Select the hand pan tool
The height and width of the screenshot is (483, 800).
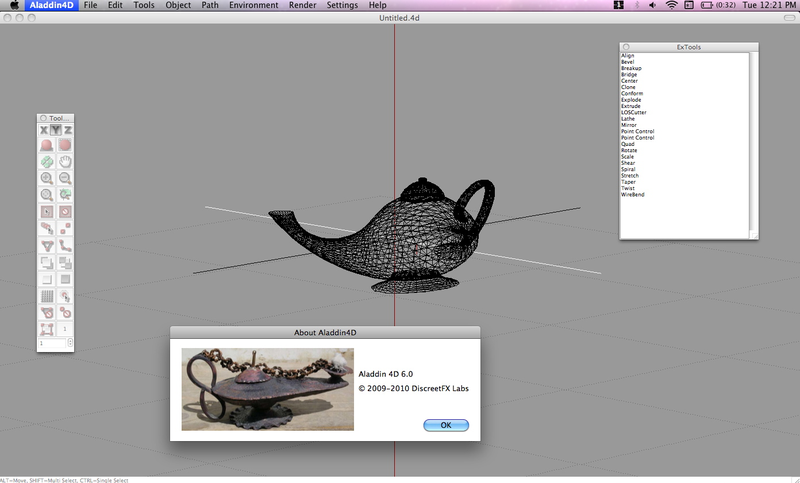tap(65, 161)
